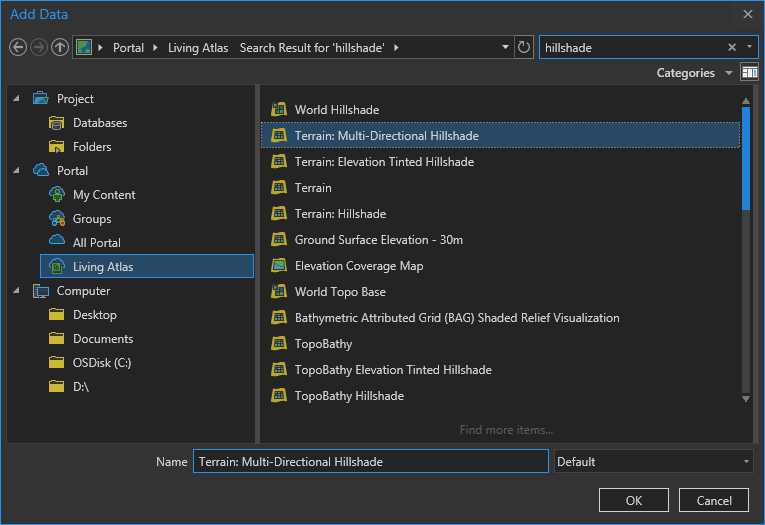Screen dimensions: 765x525
Task: Clear the hillshade search text
Action: pyautogui.click(x=732, y=47)
